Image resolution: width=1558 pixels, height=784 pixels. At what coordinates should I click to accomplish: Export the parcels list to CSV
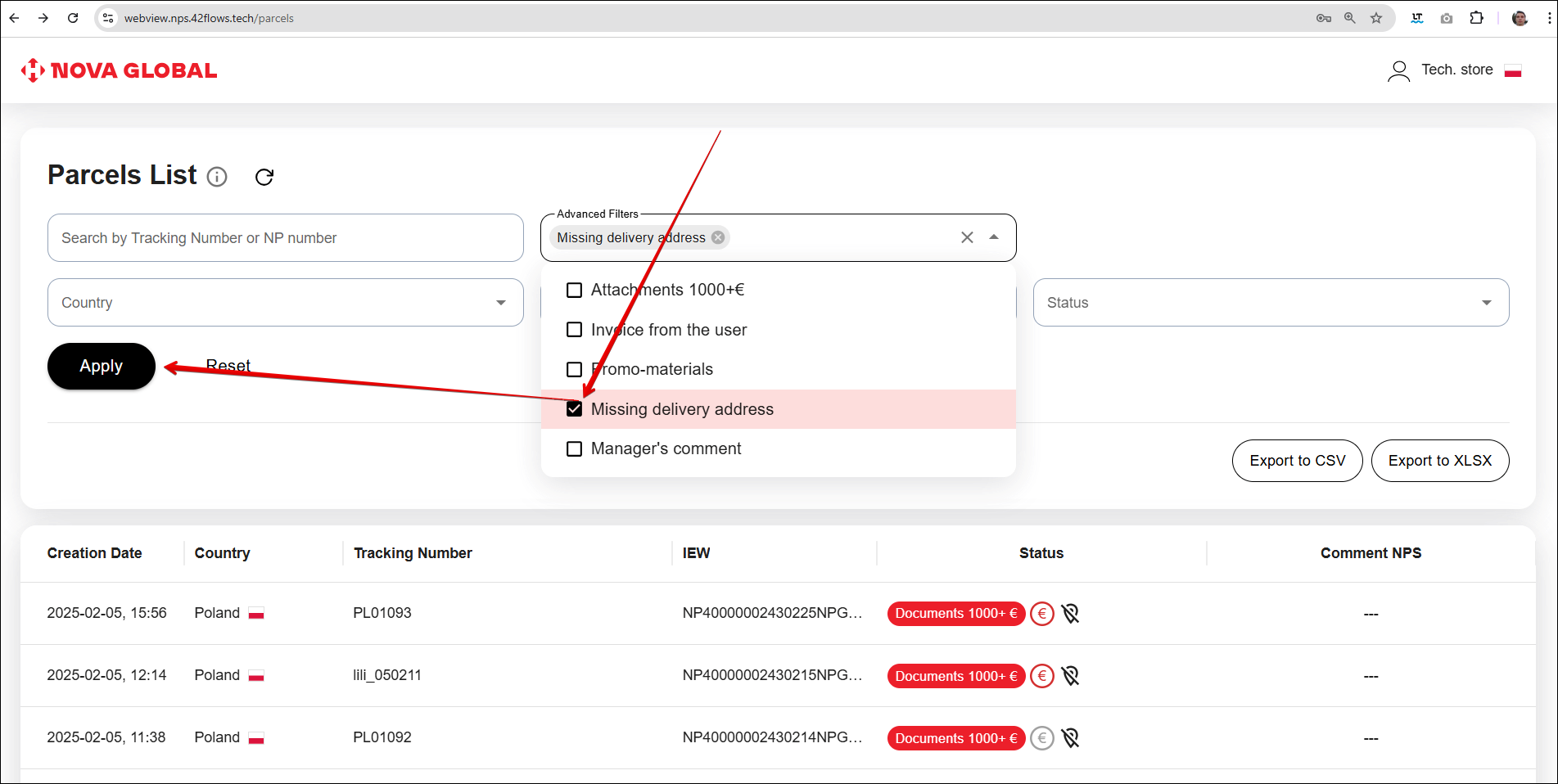pyautogui.click(x=1297, y=461)
